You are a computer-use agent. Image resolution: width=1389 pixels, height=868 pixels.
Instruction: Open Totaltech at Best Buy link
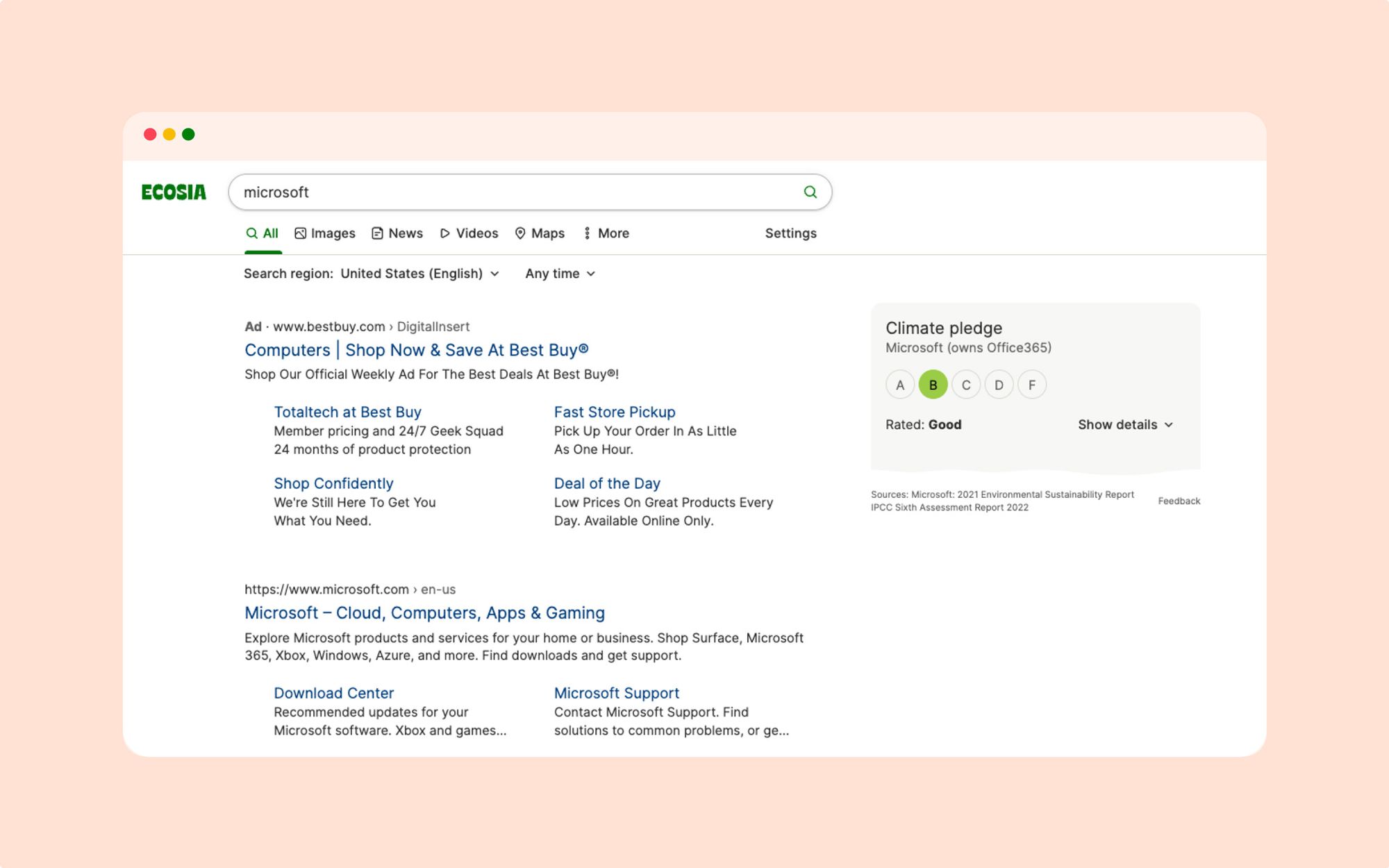click(347, 412)
